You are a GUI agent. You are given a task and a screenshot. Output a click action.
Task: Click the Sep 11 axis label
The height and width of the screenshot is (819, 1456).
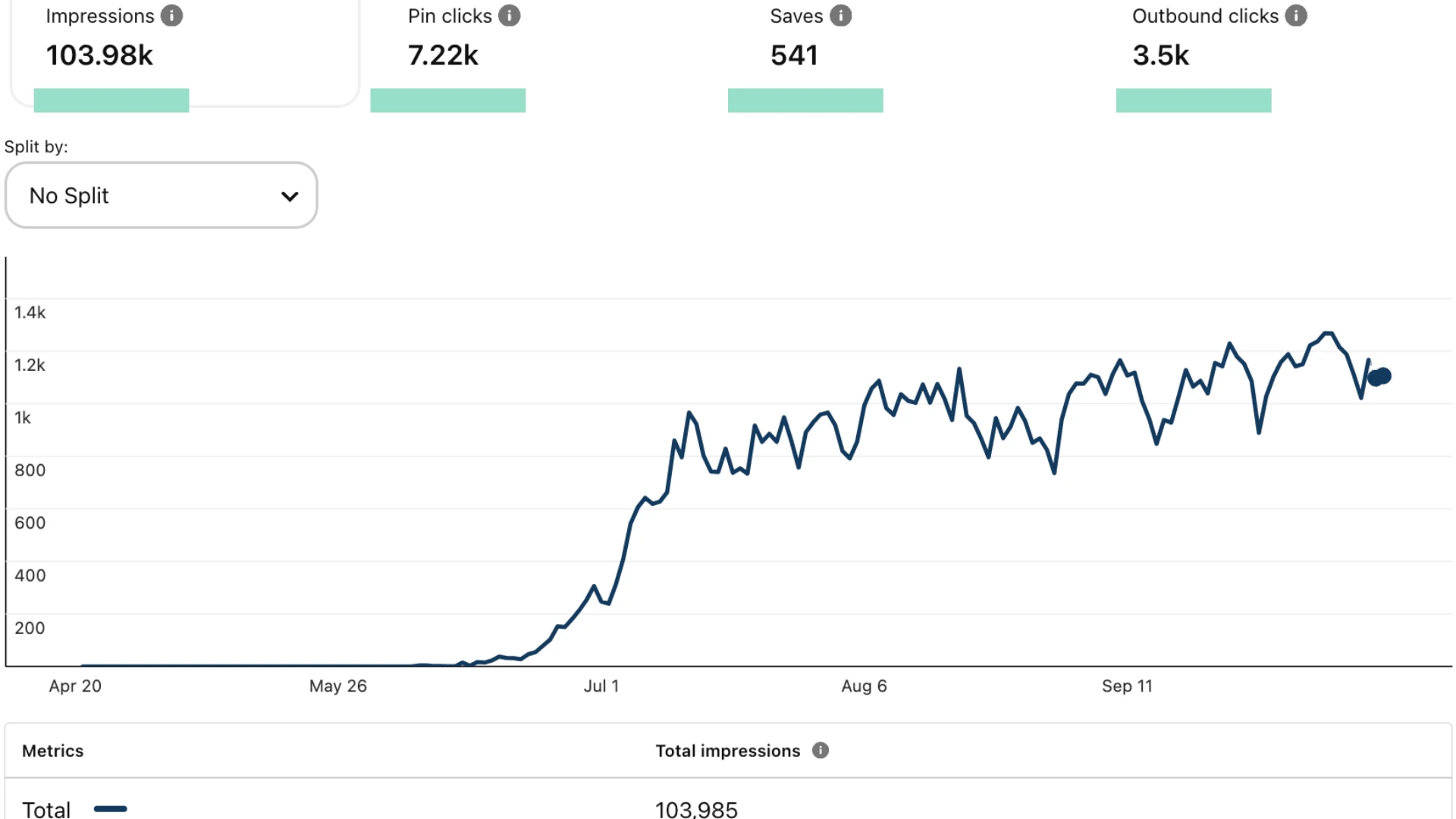(1127, 686)
